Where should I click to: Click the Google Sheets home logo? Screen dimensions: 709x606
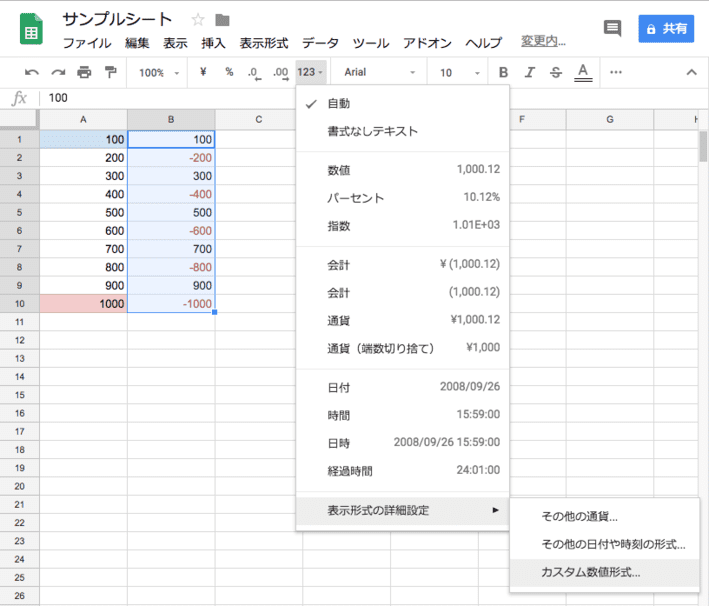32,30
